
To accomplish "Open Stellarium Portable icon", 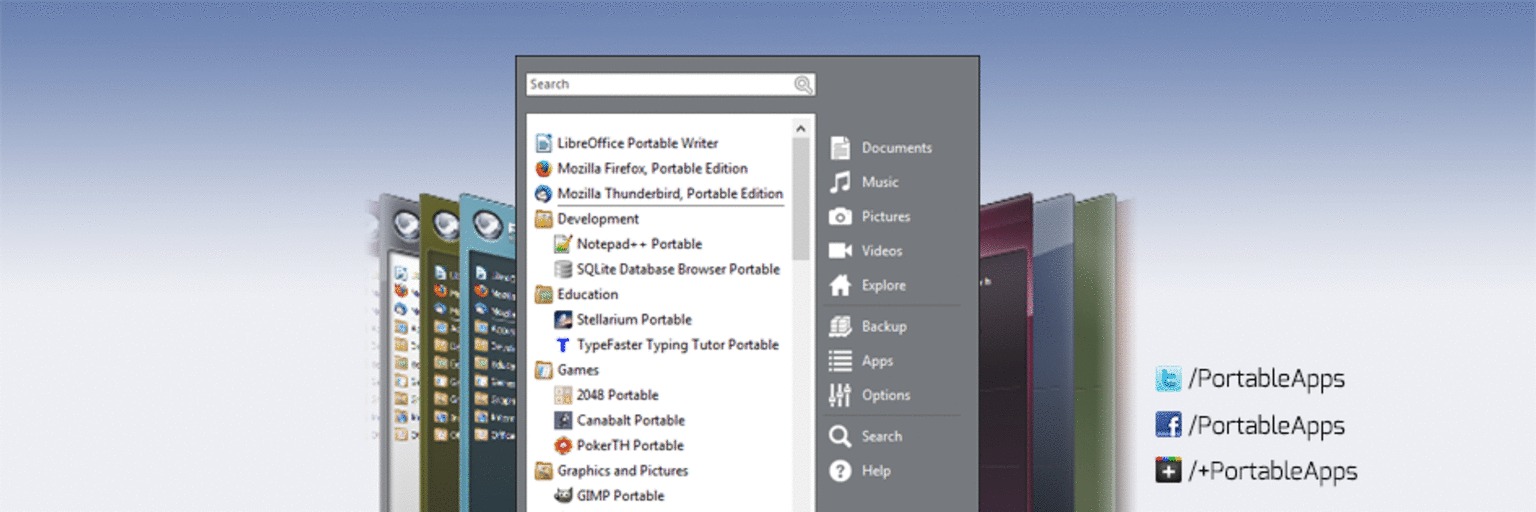I will point(563,319).
